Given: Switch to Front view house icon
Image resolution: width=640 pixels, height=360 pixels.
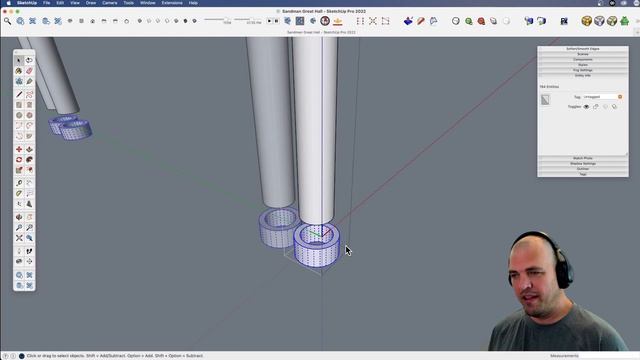Looking at the screenshot, I should 93,21.
